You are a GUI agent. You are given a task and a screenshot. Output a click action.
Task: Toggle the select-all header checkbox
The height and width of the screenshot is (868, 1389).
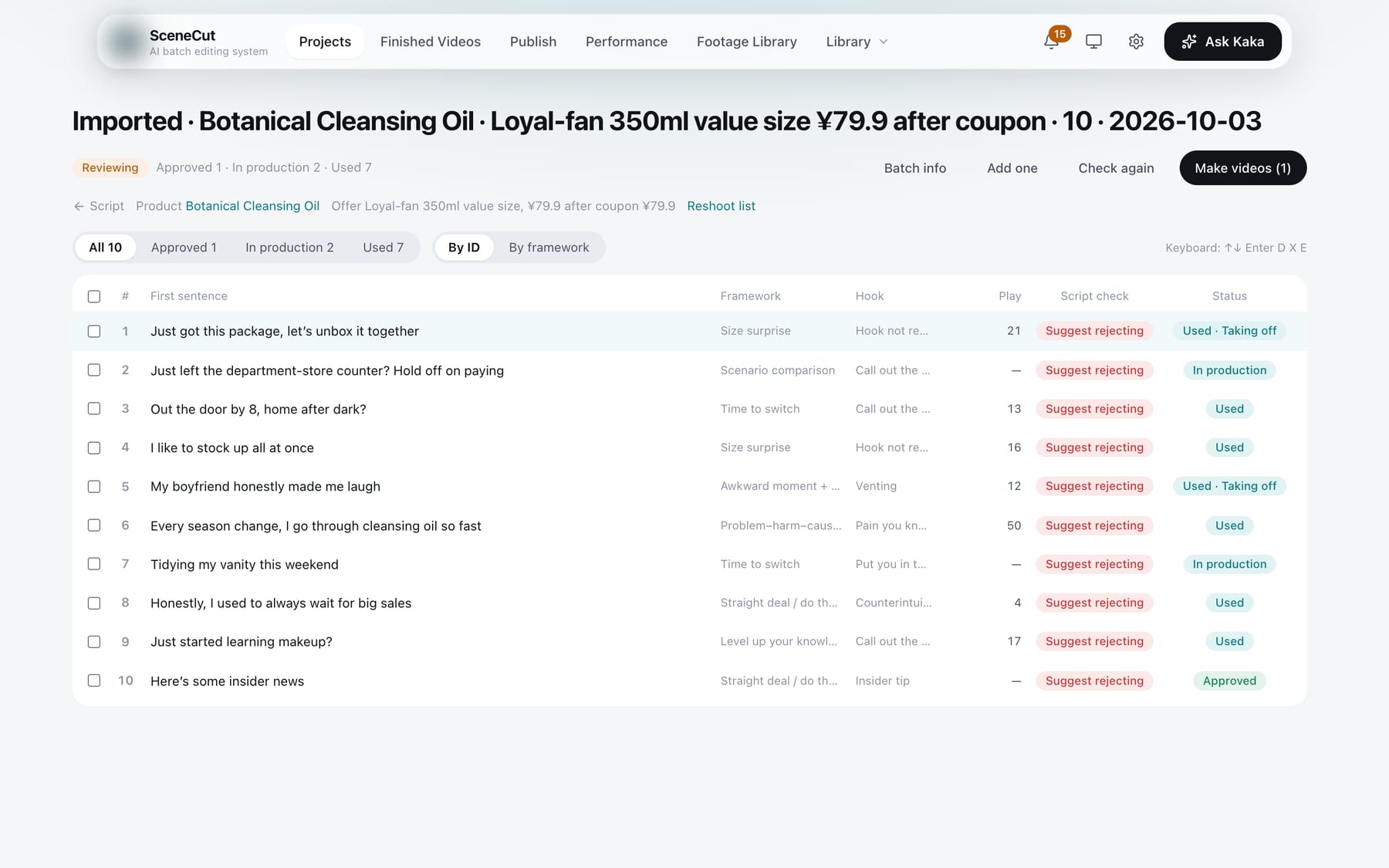point(94,296)
